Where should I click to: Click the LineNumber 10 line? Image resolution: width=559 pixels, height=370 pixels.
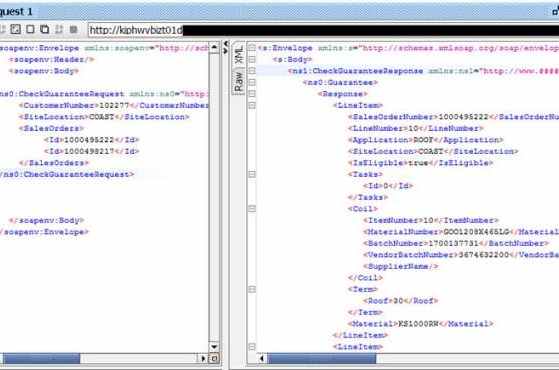point(416,128)
